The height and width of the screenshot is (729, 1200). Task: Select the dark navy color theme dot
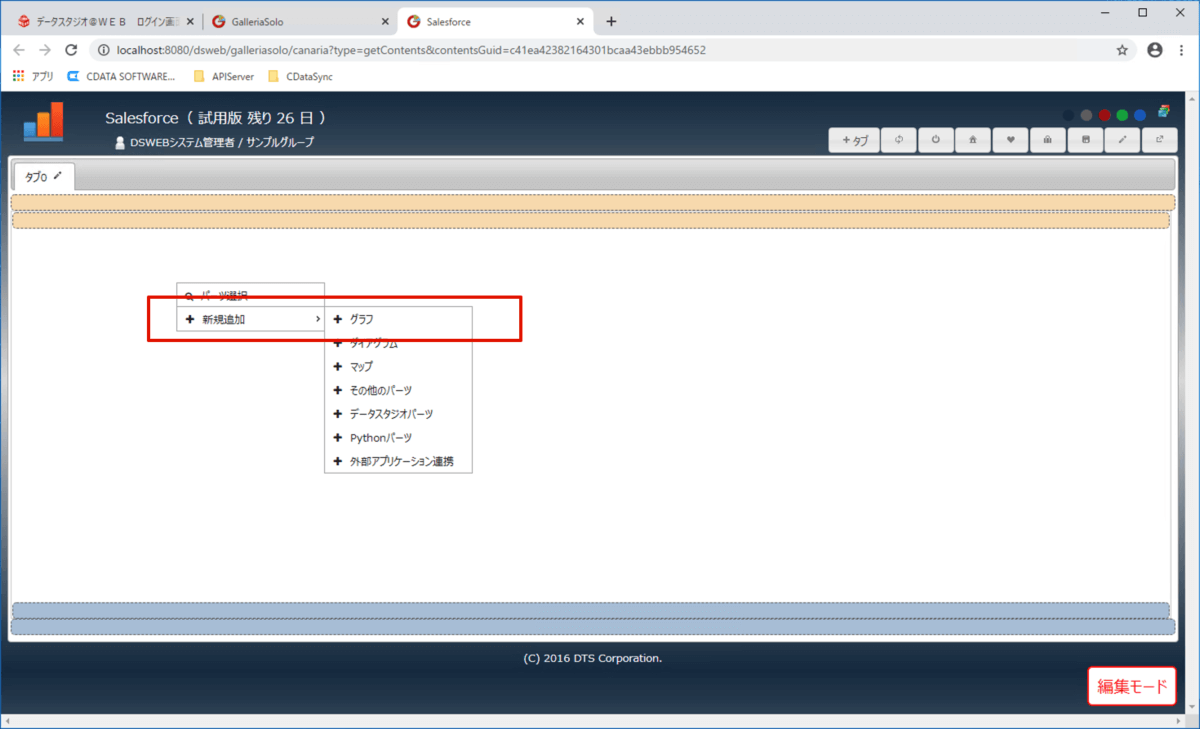coord(1068,115)
